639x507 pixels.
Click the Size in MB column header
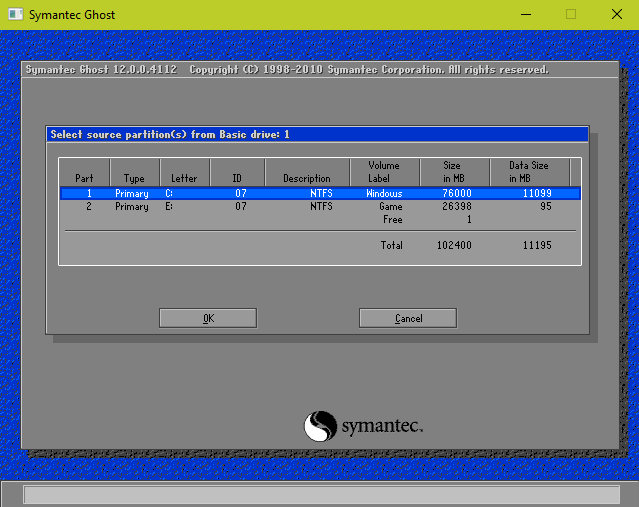[454, 172]
